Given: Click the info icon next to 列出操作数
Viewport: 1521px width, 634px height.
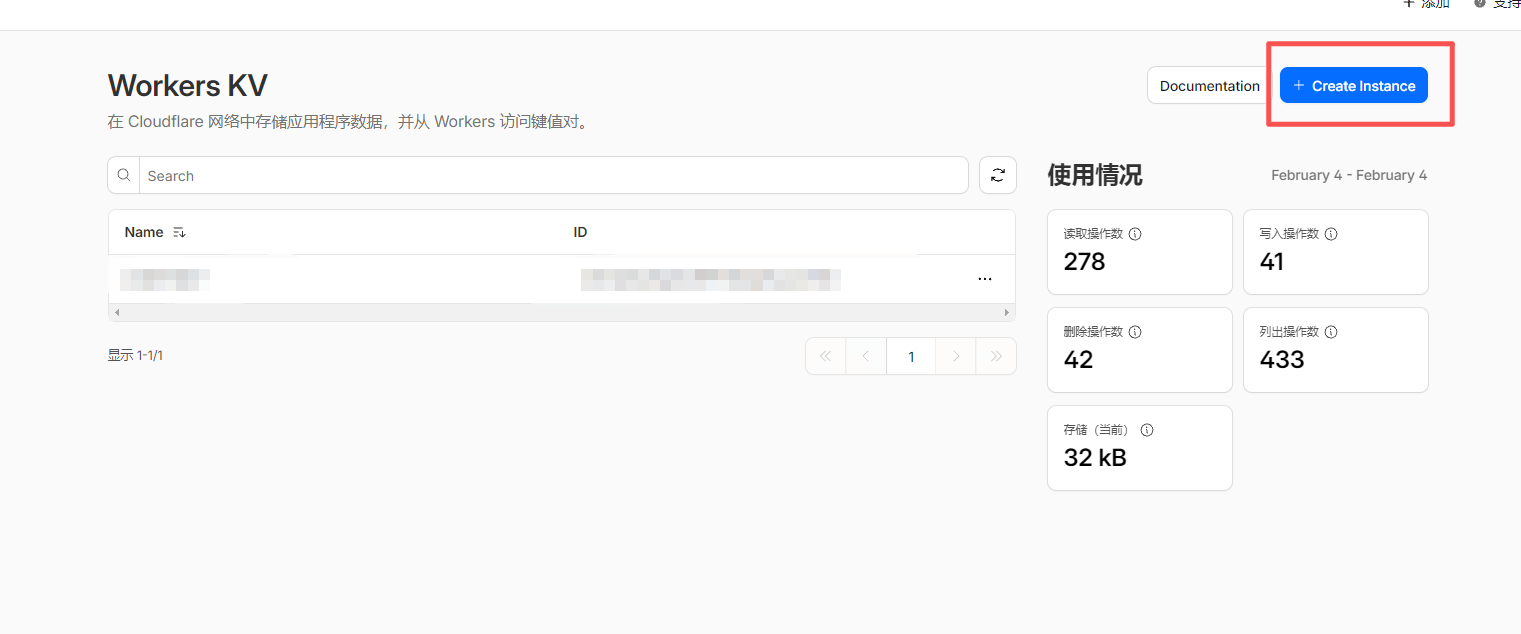Looking at the screenshot, I should click(x=1331, y=332).
